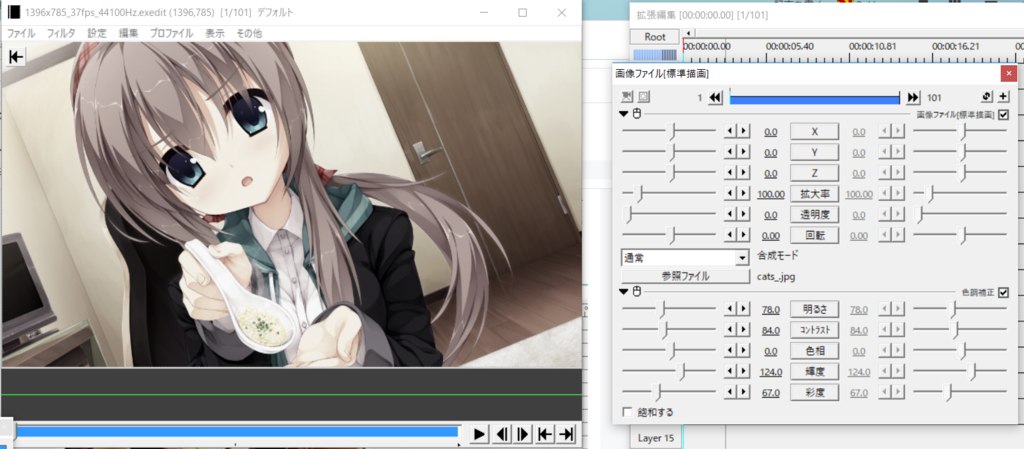
Task: Click the Root button in timeline window
Action: 654,37
